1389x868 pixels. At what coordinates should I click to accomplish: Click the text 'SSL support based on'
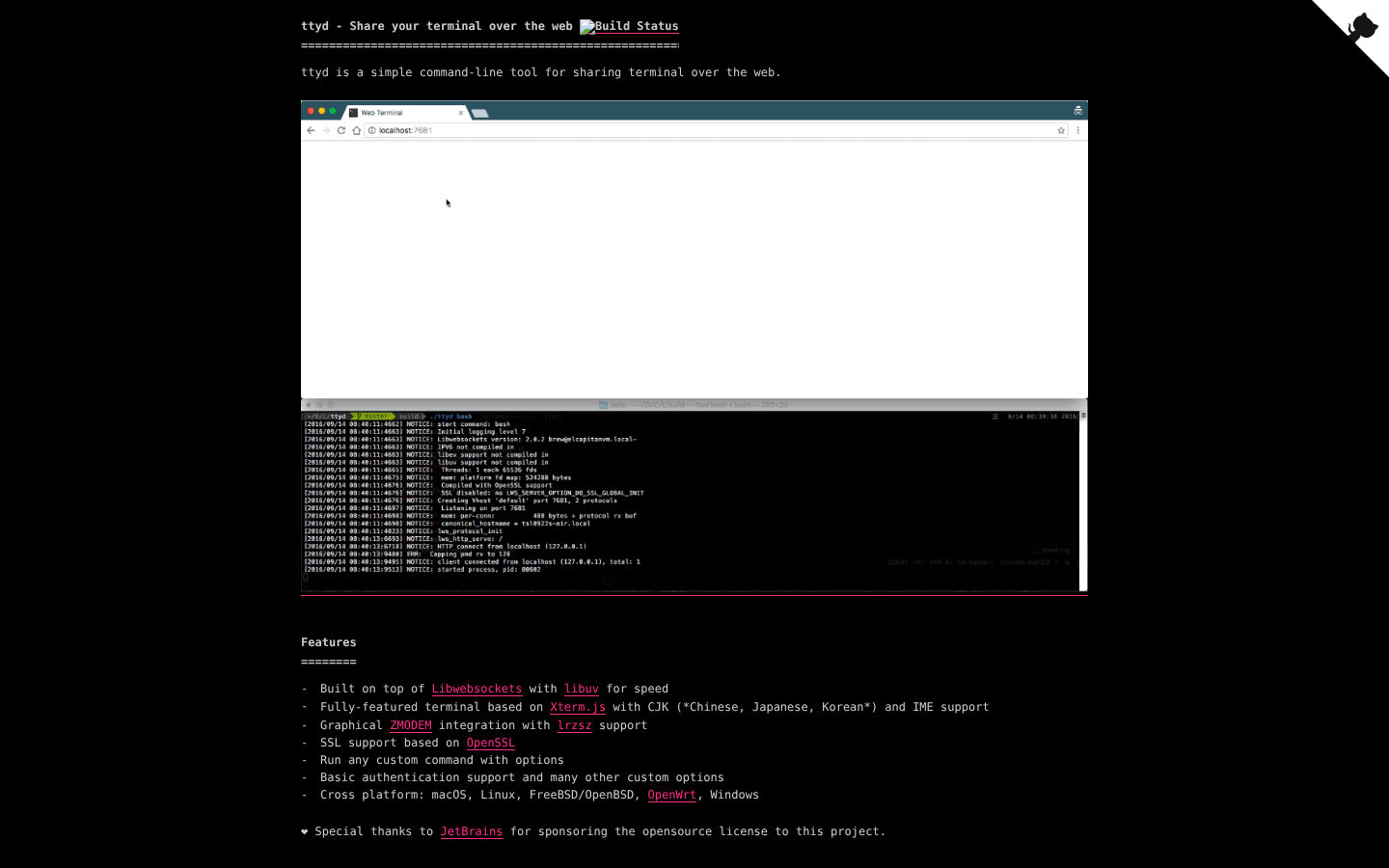pos(390,743)
